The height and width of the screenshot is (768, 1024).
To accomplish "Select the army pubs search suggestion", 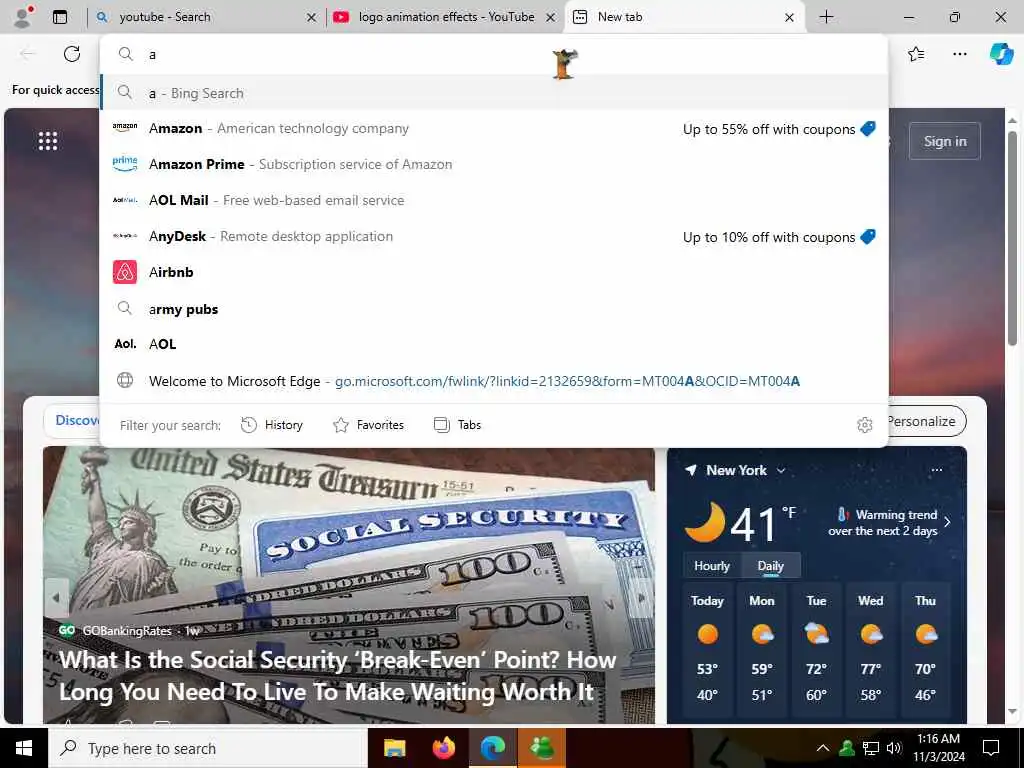I will (494, 309).
